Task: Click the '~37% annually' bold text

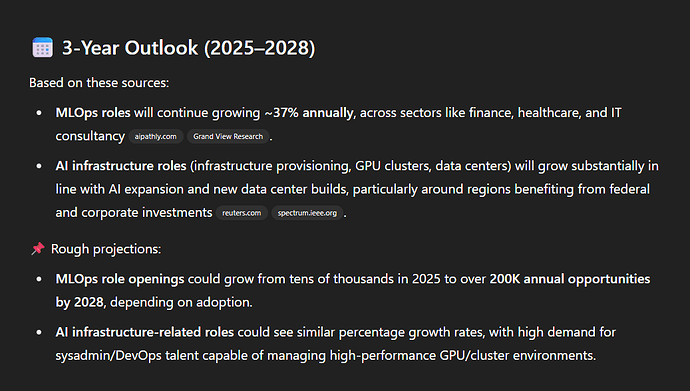Action: coord(309,113)
